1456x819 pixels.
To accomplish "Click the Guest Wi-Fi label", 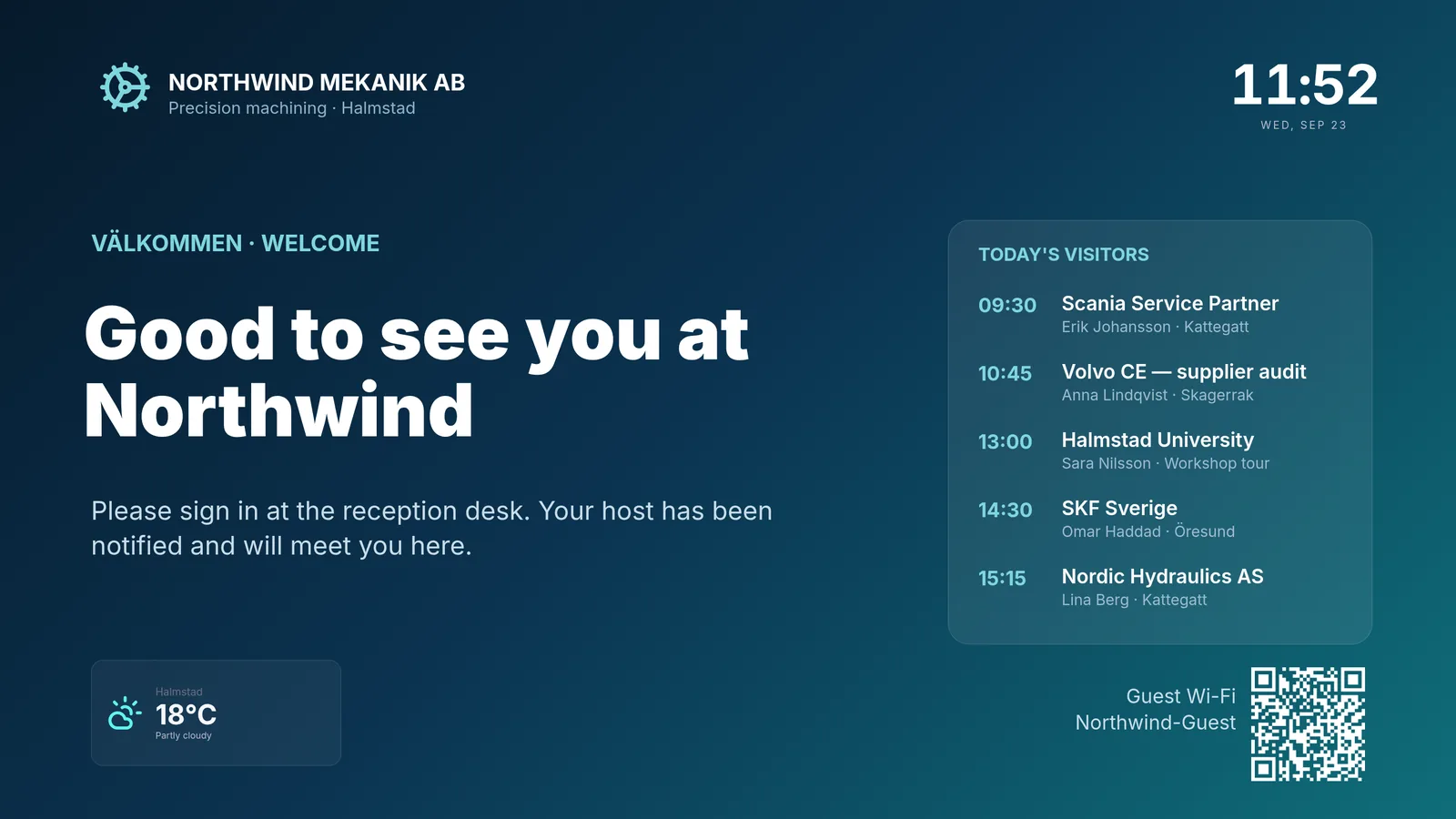I will pyautogui.click(x=1181, y=696).
